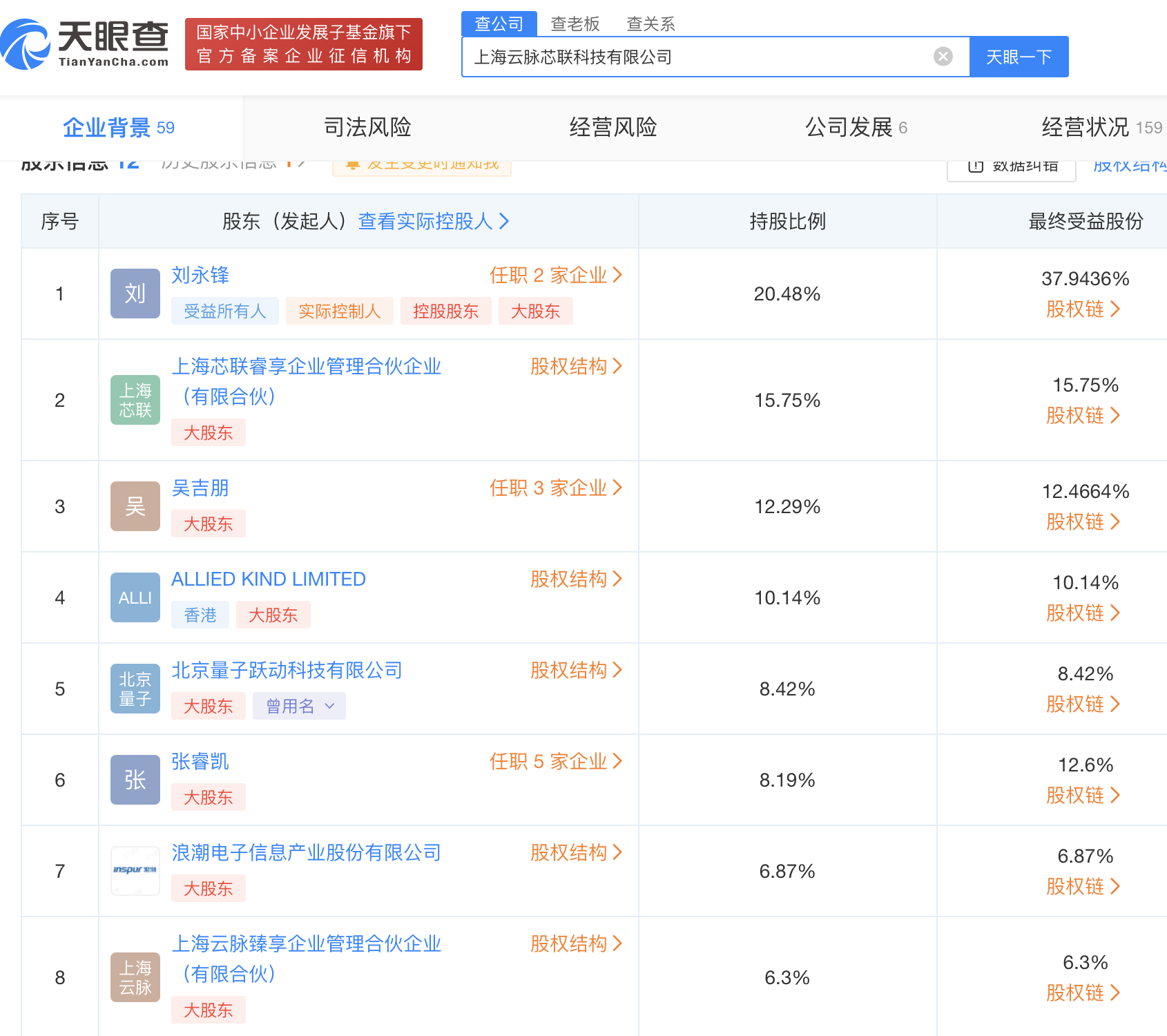
Task: Click 大股东 tag under 吴吉朋
Action: 209,524
